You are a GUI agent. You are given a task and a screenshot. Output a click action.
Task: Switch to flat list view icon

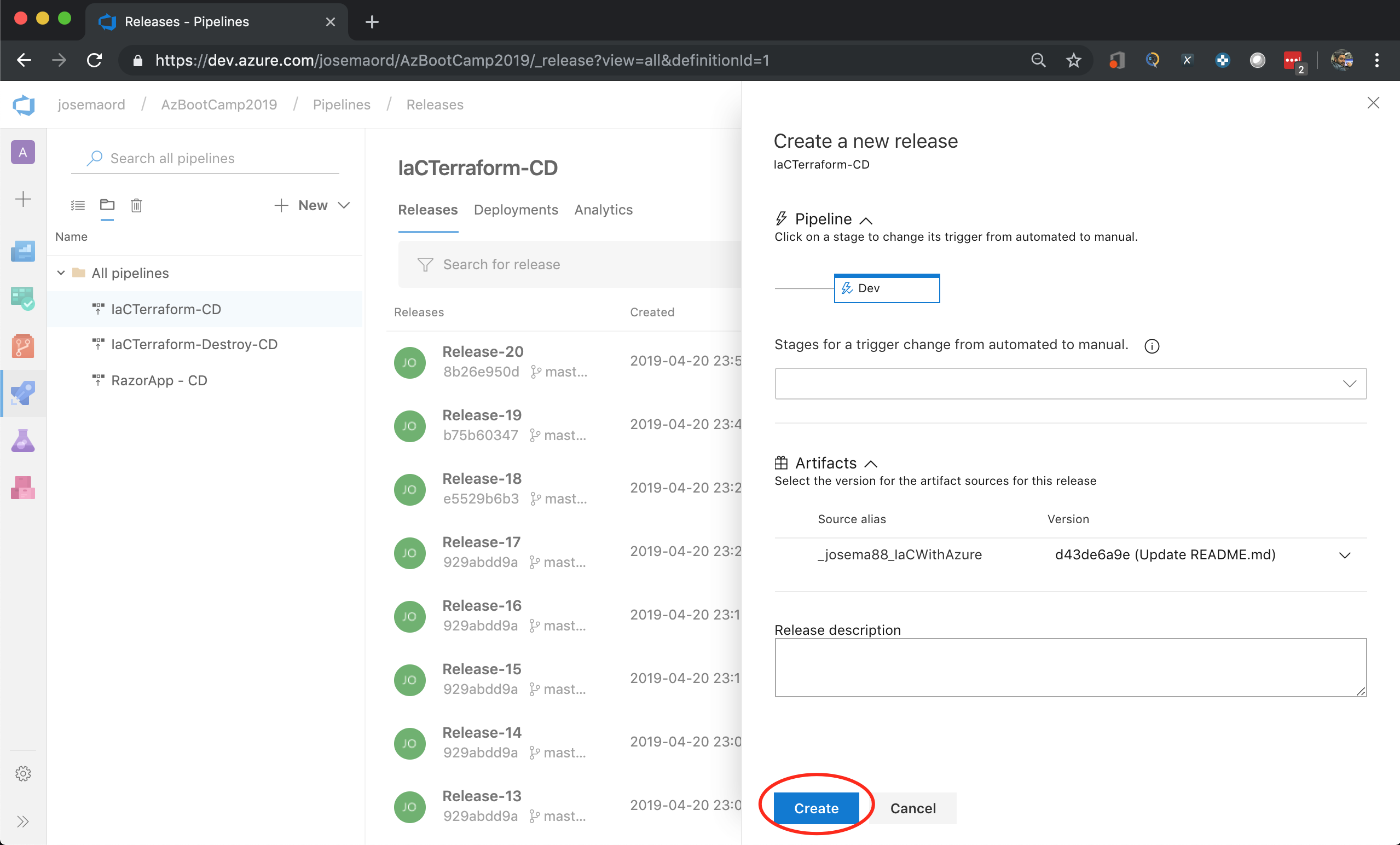pos(78,205)
